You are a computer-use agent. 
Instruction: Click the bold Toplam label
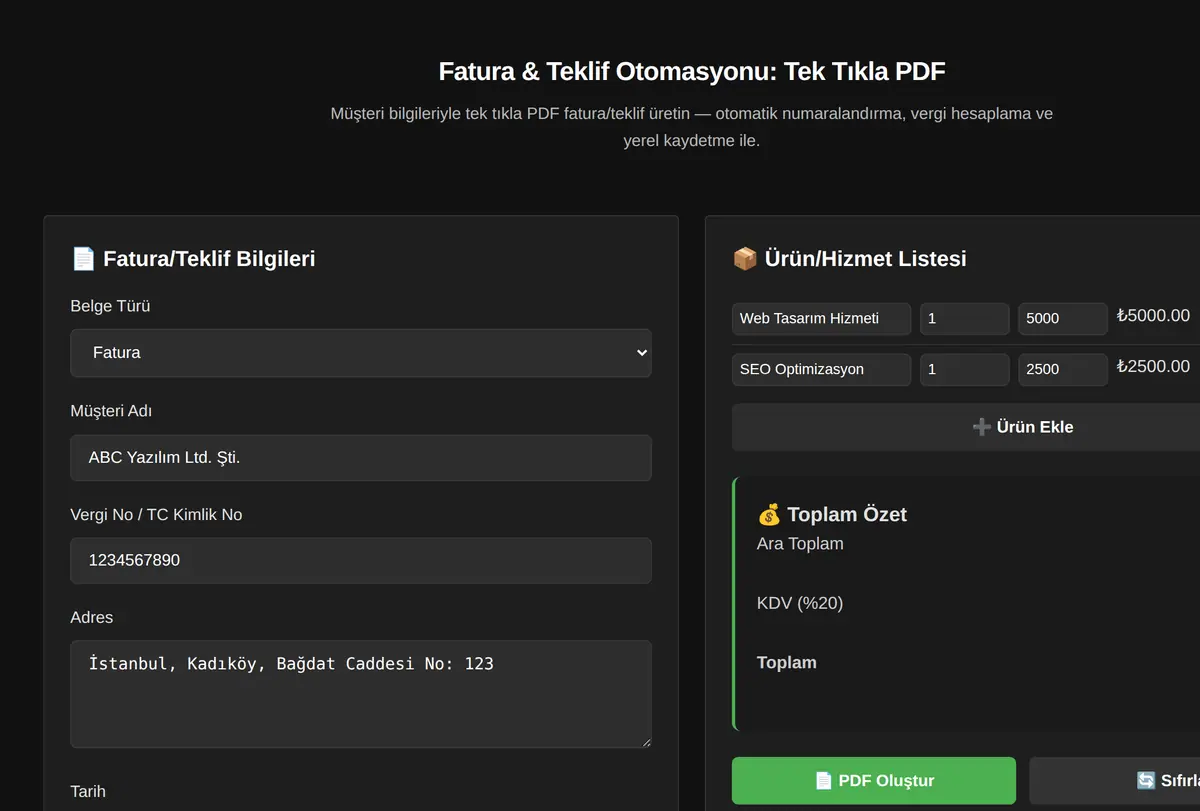click(x=787, y=663)
